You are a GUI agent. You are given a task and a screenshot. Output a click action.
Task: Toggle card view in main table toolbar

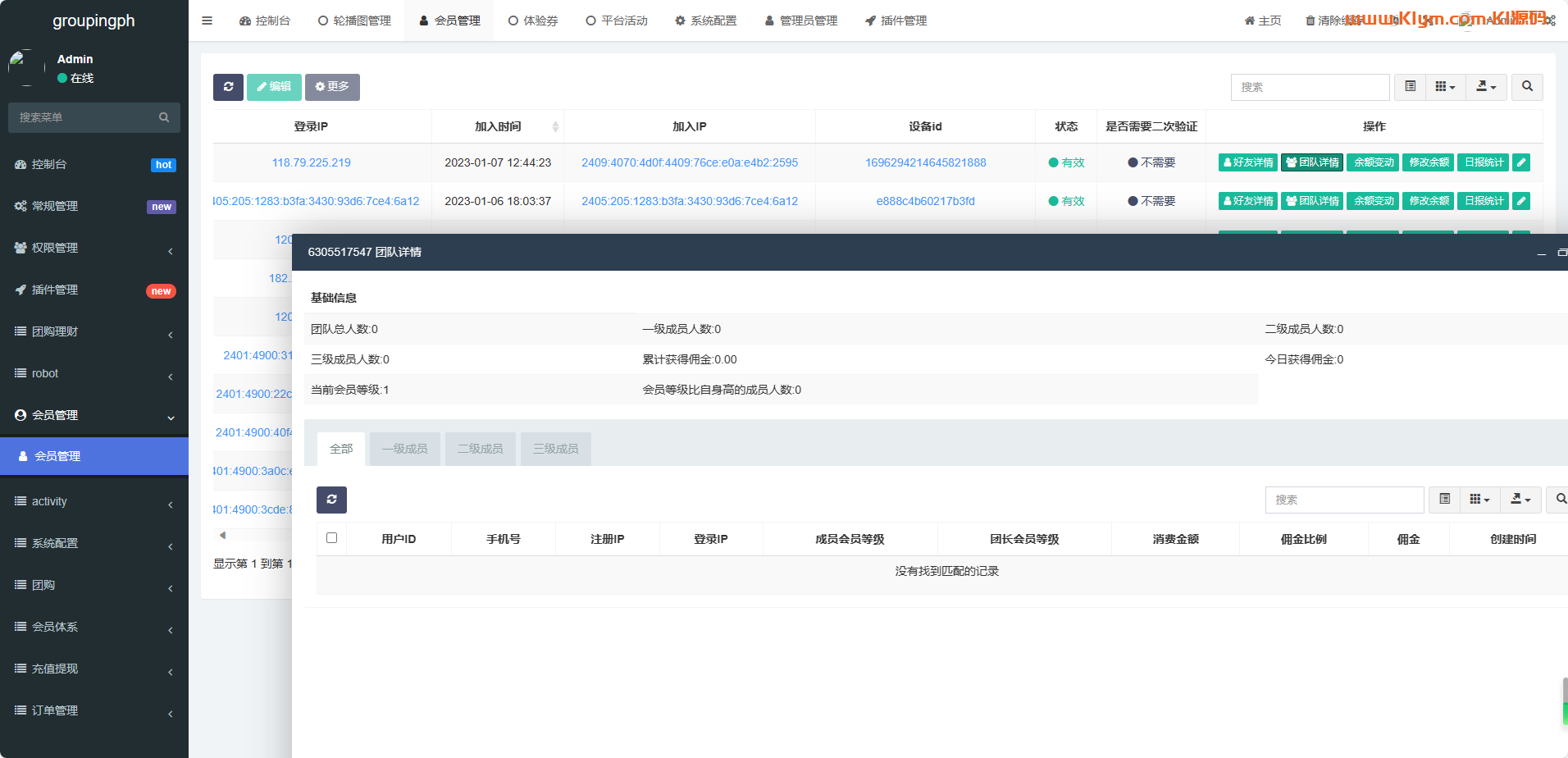click(1411, 87)
